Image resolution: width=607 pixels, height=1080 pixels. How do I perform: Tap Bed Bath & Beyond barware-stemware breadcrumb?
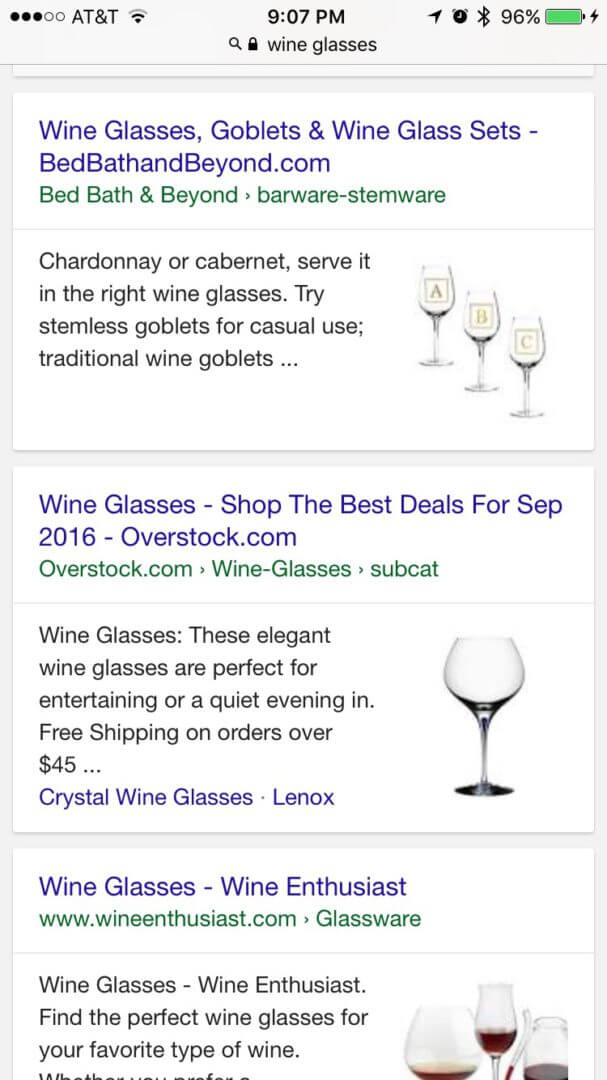click(242, 195)
